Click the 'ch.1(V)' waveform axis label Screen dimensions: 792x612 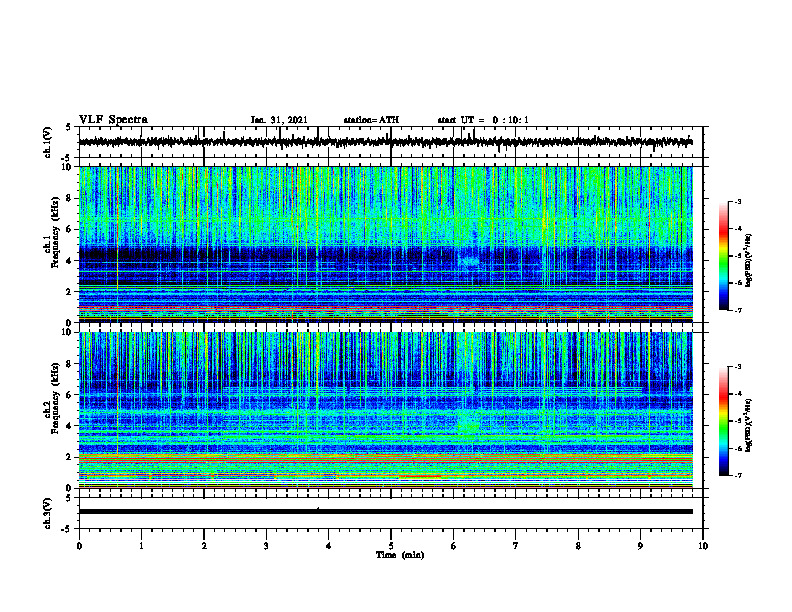[x=48, y=142]
